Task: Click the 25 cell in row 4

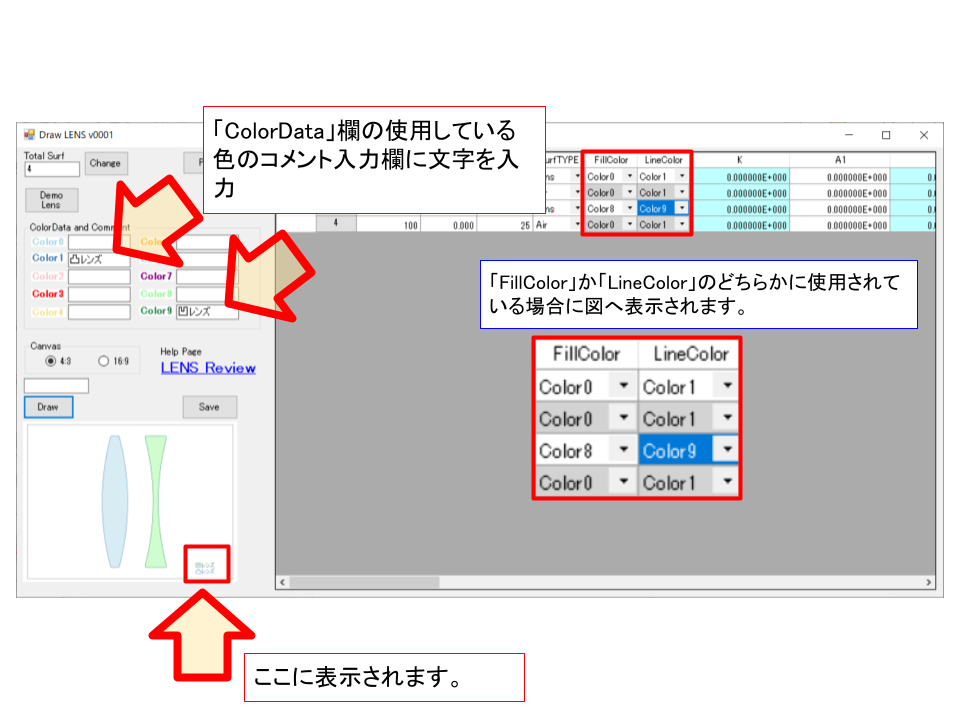Action: [504, 225]
